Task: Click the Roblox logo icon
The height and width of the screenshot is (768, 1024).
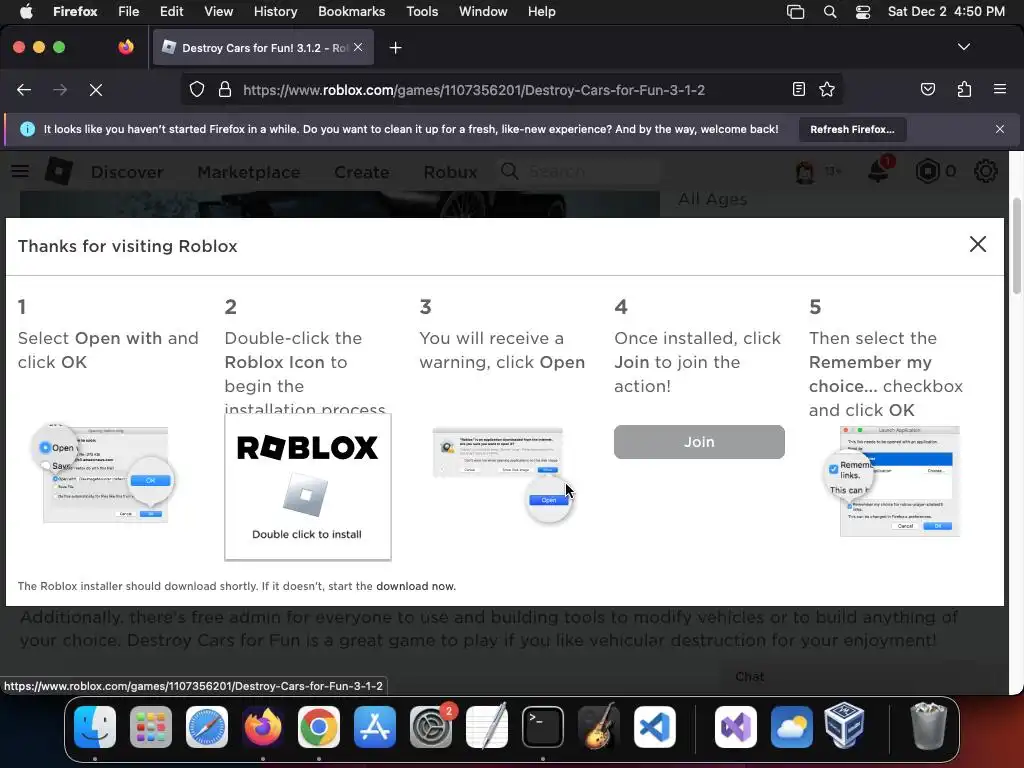Action: [58, 171]
